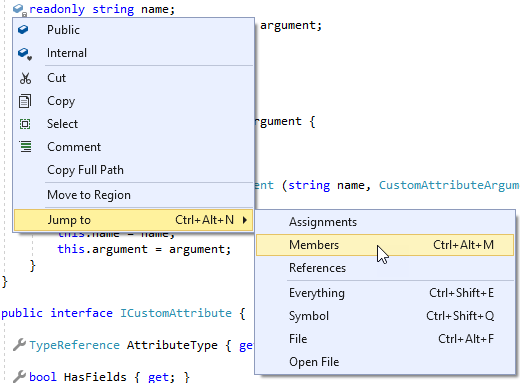Click the Select marquee icon
Image resolution: width=520 pixels, height=383 pixels.
tap(25, 124)
